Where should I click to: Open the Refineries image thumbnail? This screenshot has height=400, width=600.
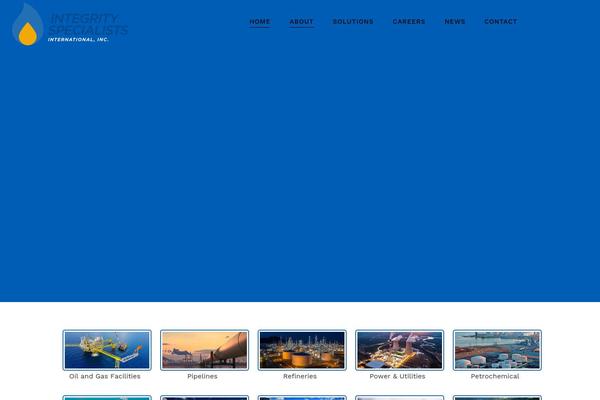[x=302, y=350]
